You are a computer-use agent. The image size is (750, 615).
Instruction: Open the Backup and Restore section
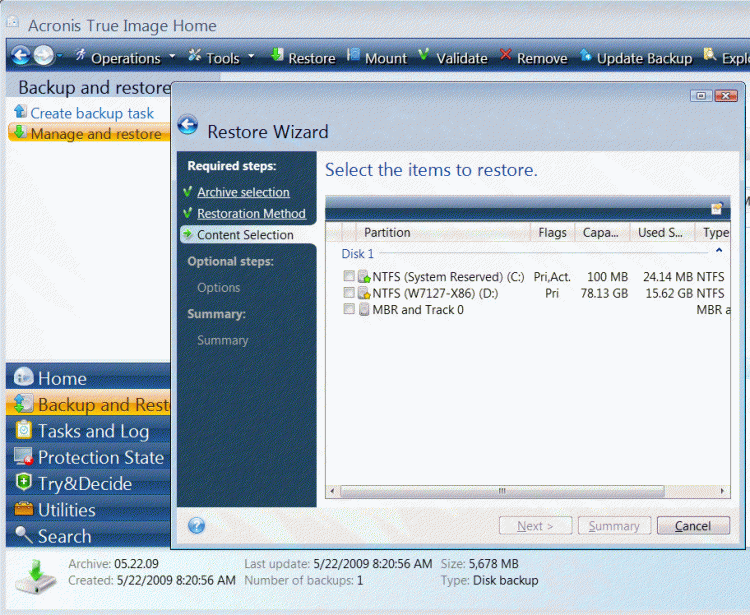[x=88, y=405]
